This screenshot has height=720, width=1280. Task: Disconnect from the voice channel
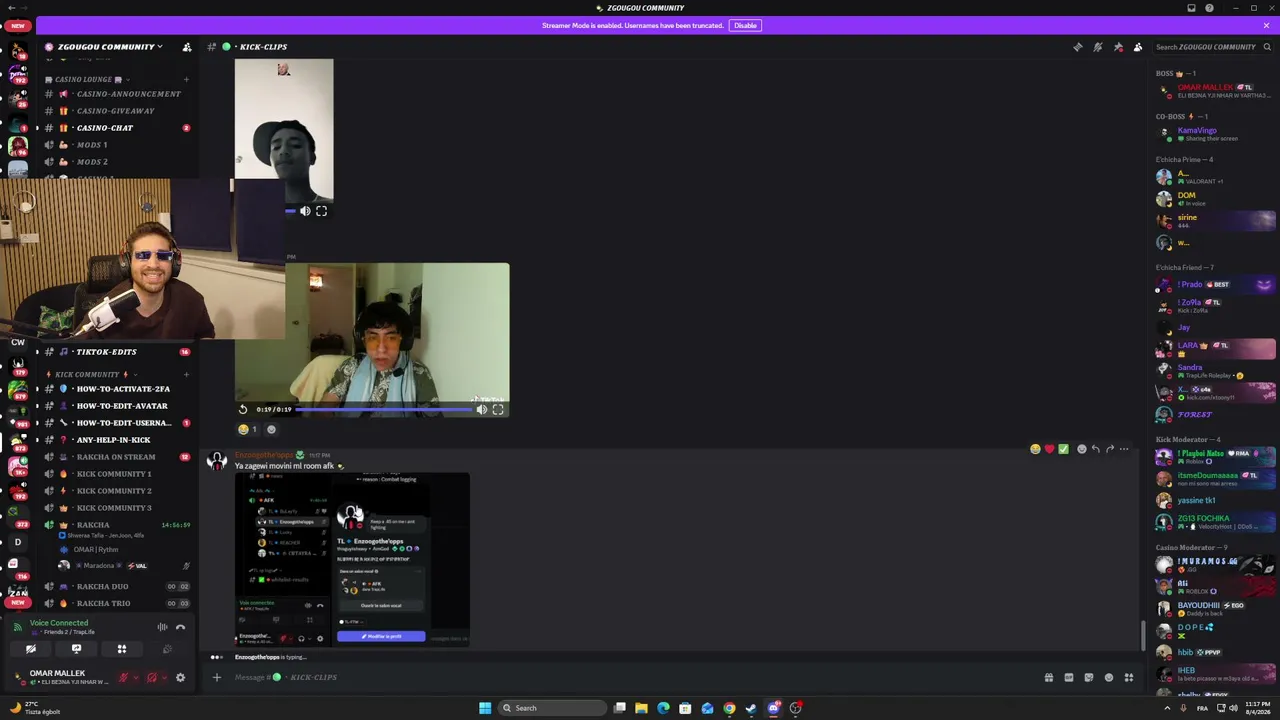click(x=180, y=627)
